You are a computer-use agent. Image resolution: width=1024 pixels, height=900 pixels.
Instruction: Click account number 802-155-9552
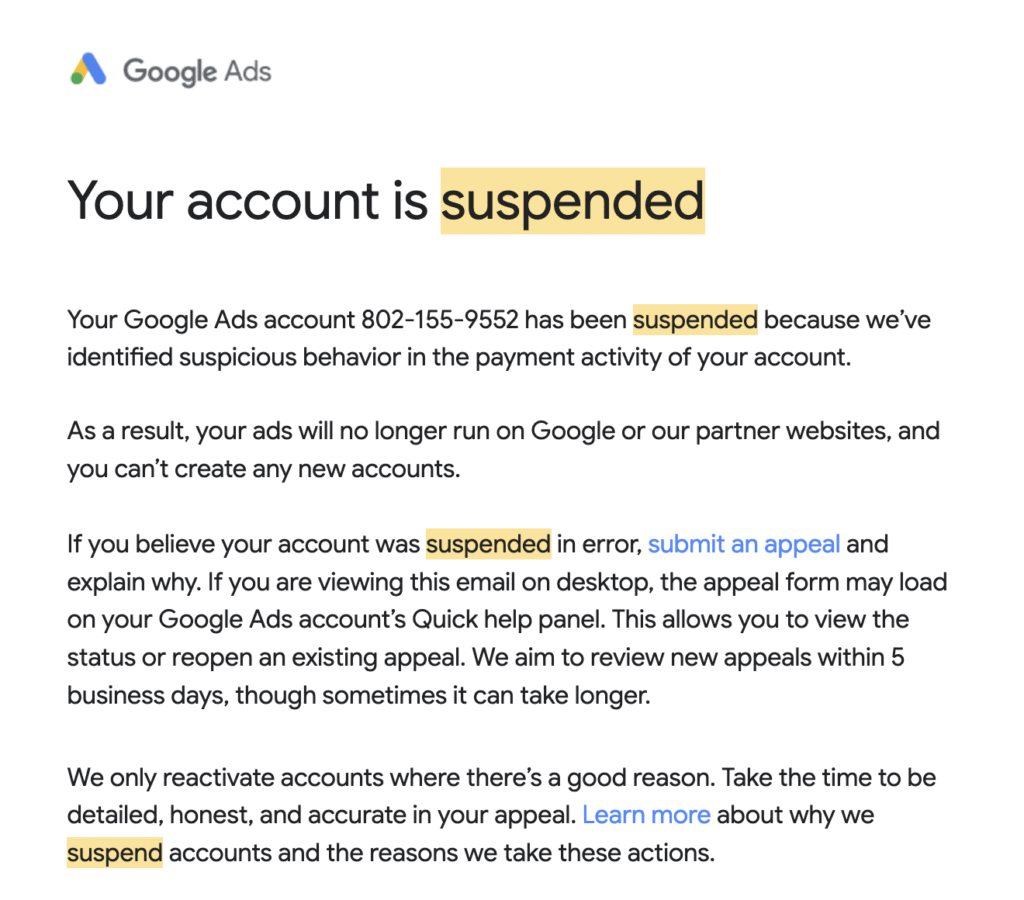click(x=440, y=320)
